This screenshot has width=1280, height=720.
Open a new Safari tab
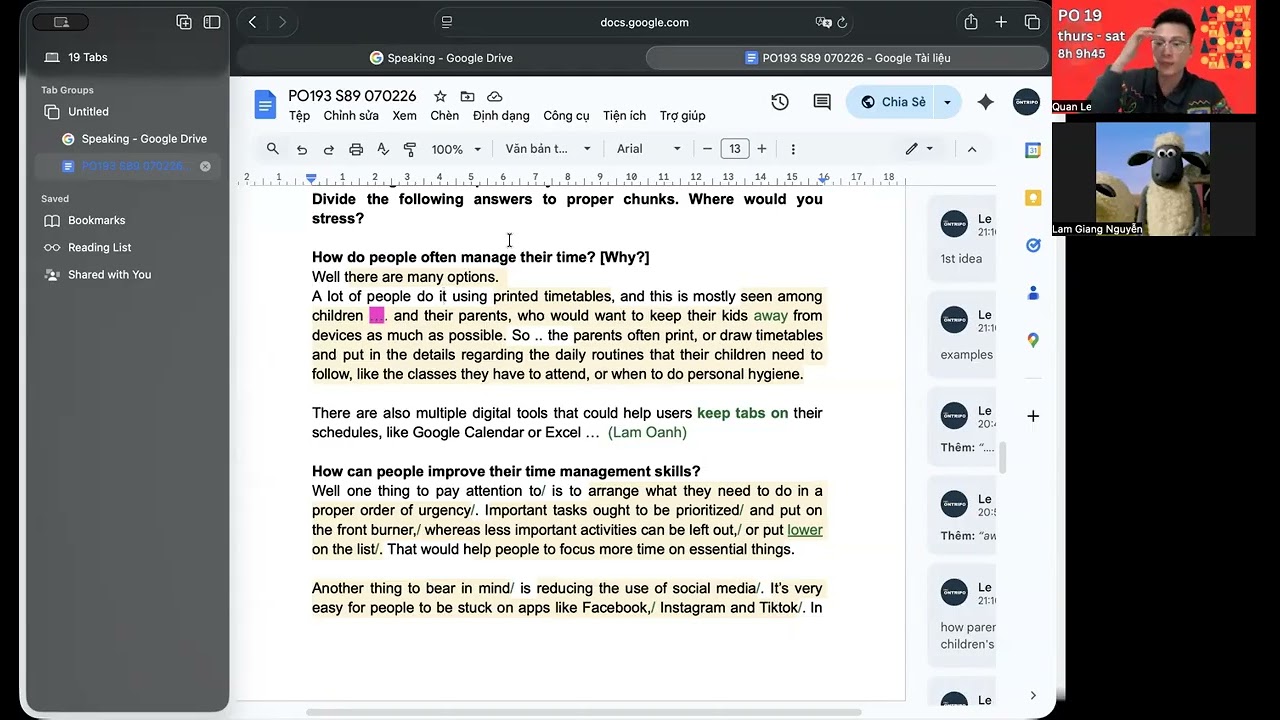(1001, 22)
